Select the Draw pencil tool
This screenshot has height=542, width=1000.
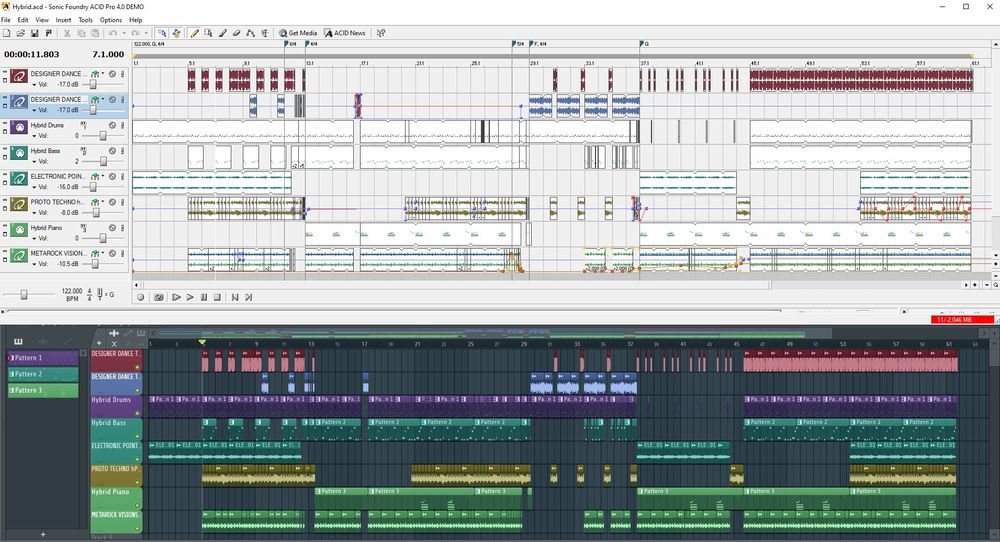click(195, 33)
